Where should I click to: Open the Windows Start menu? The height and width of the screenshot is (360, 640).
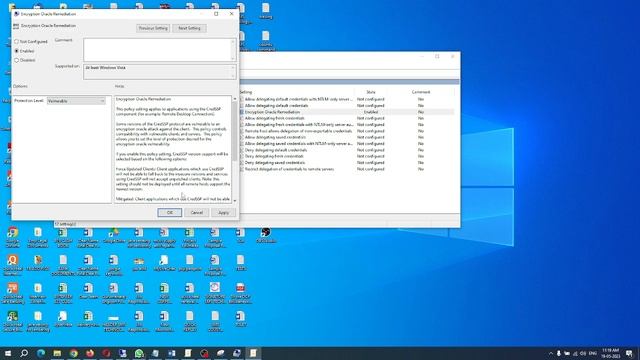(8, 353)
